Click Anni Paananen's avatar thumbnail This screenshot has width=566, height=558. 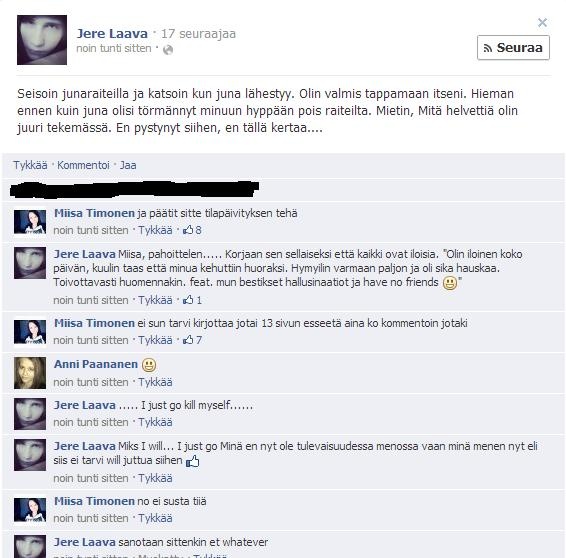30,373
